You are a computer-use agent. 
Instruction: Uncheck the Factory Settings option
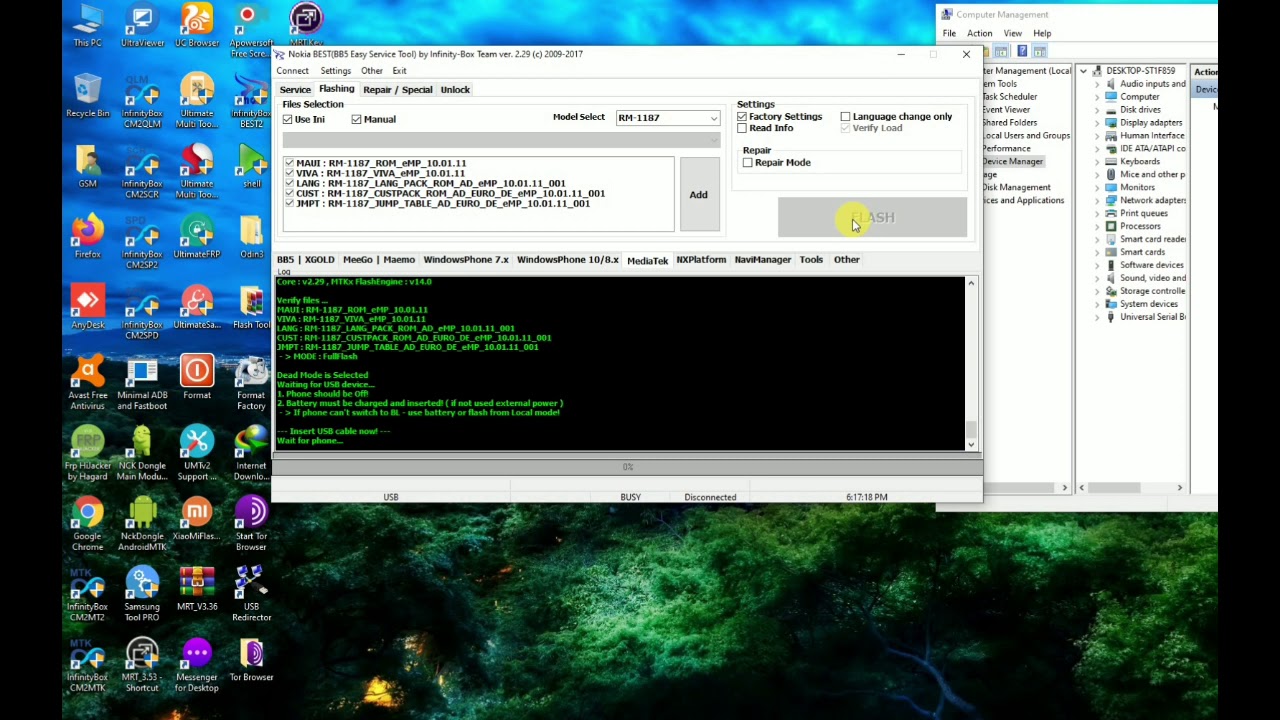[x=742, y=117]
